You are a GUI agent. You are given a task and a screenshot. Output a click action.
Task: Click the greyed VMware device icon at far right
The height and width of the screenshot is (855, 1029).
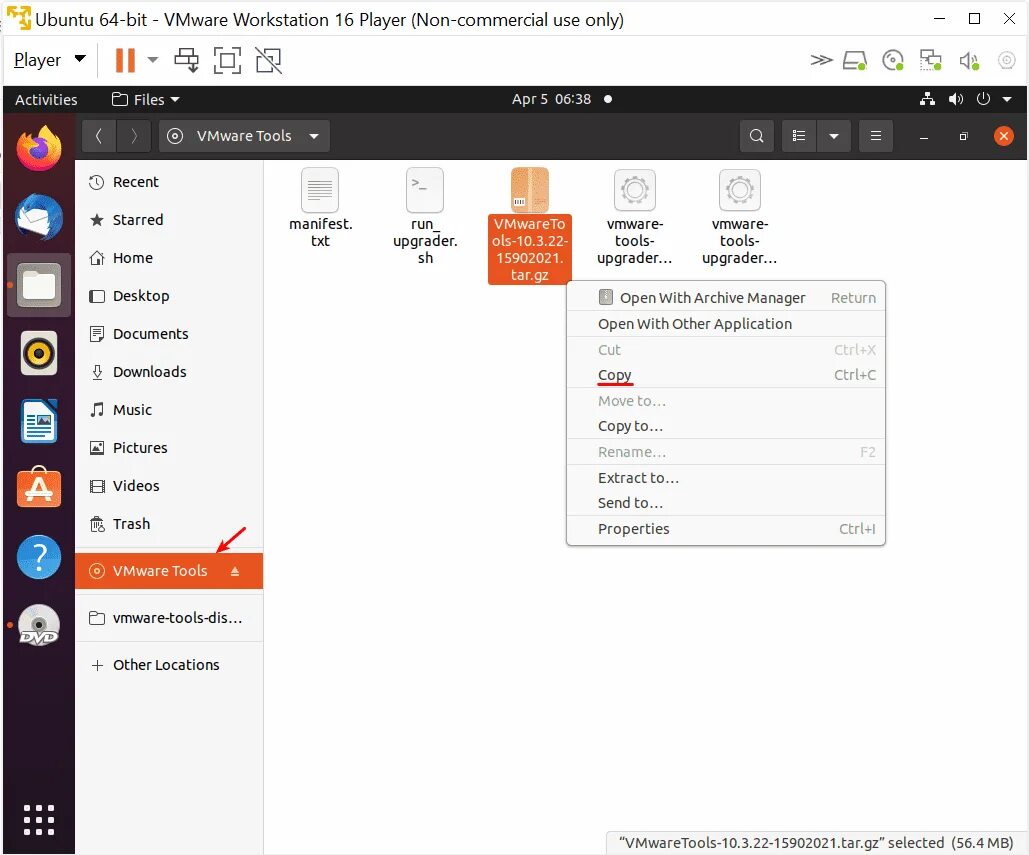click(1007, 60)
